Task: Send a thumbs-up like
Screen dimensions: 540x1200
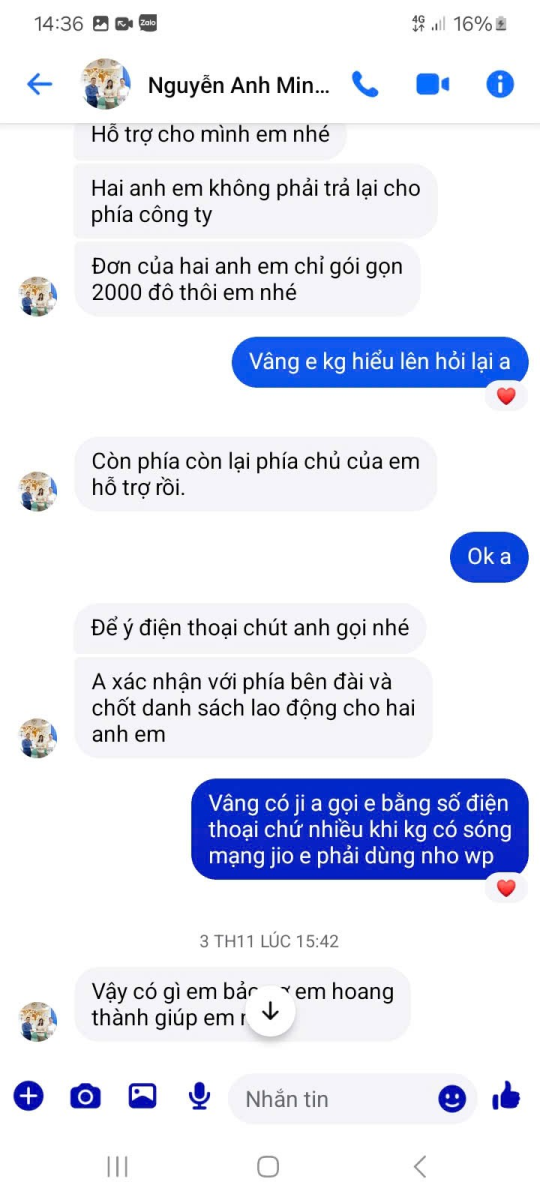Action: (506, 1097)
